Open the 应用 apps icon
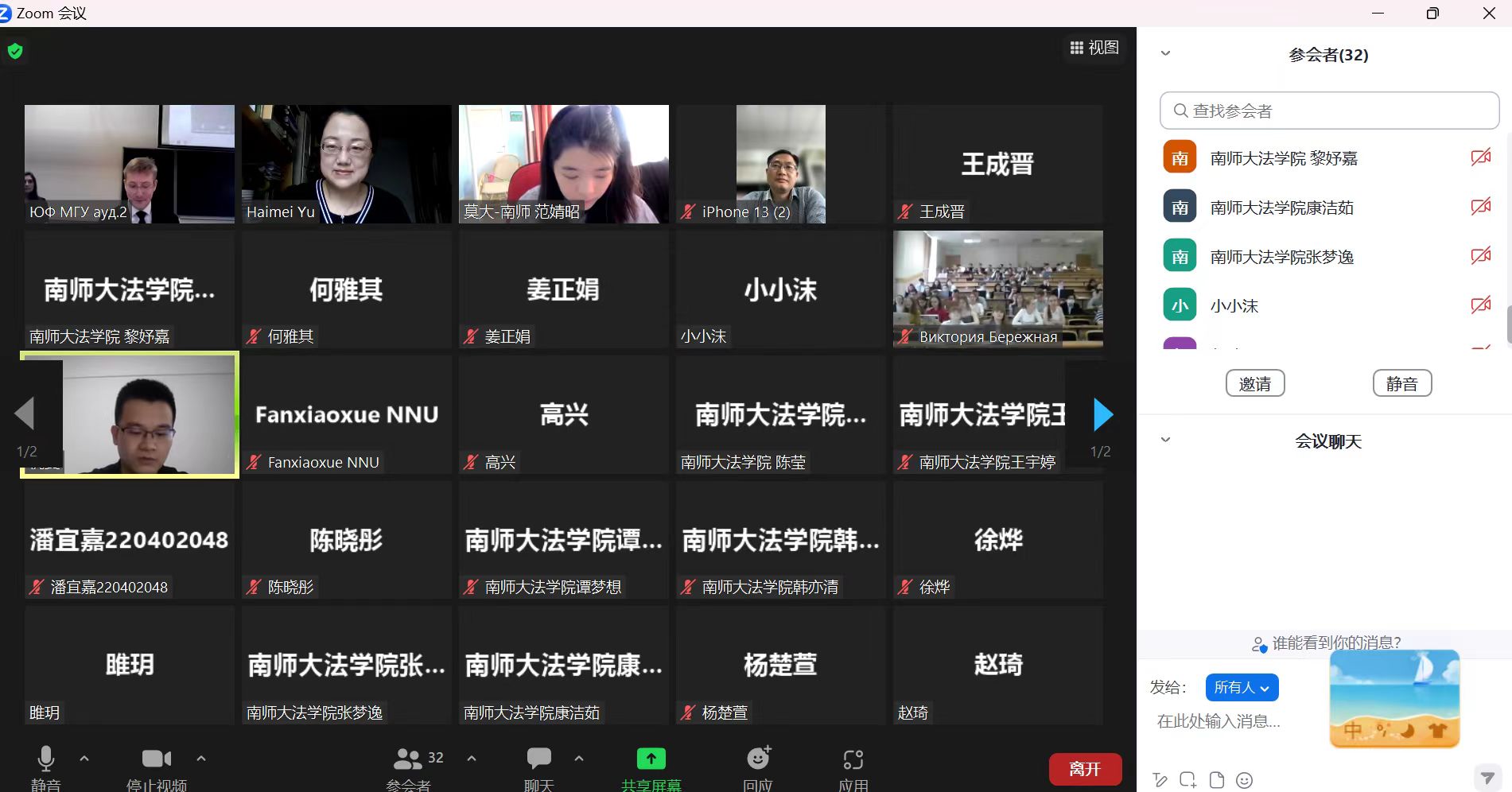Image resolution: width=1512 pixels, height=792 pixels. [853, 760]
